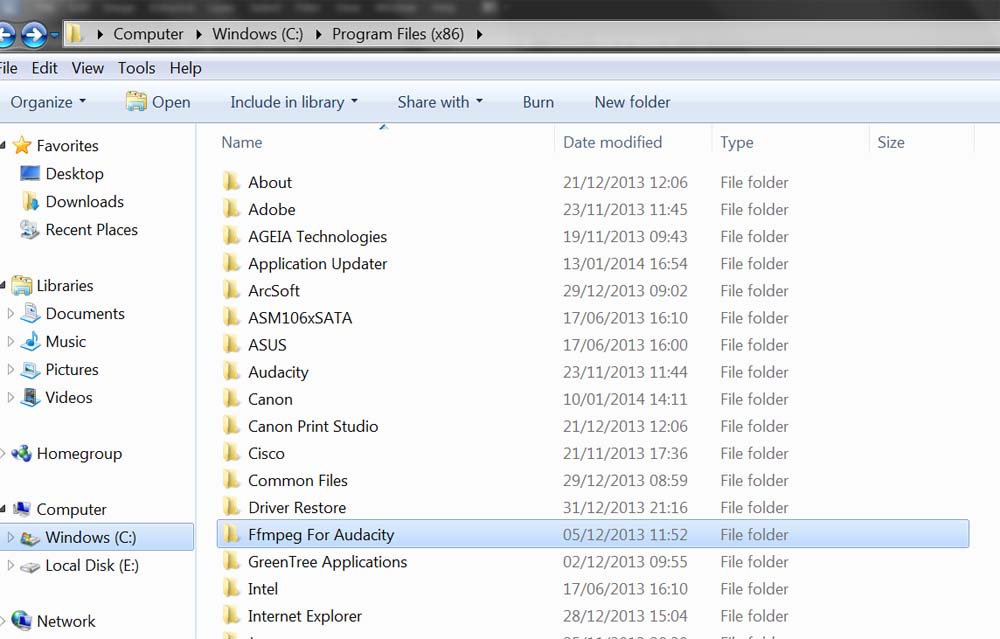Open the Help menu
Screen dimensions: 1000x639
pos(186,68)
